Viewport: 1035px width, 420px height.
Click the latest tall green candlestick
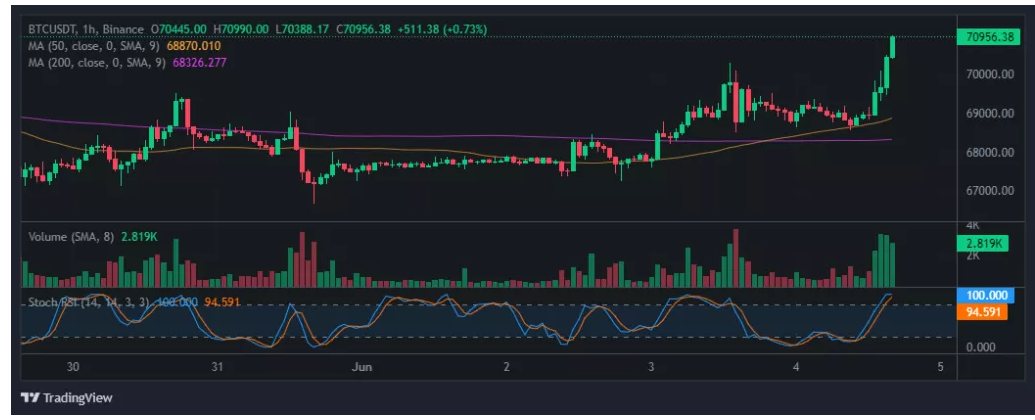point(892,47)
